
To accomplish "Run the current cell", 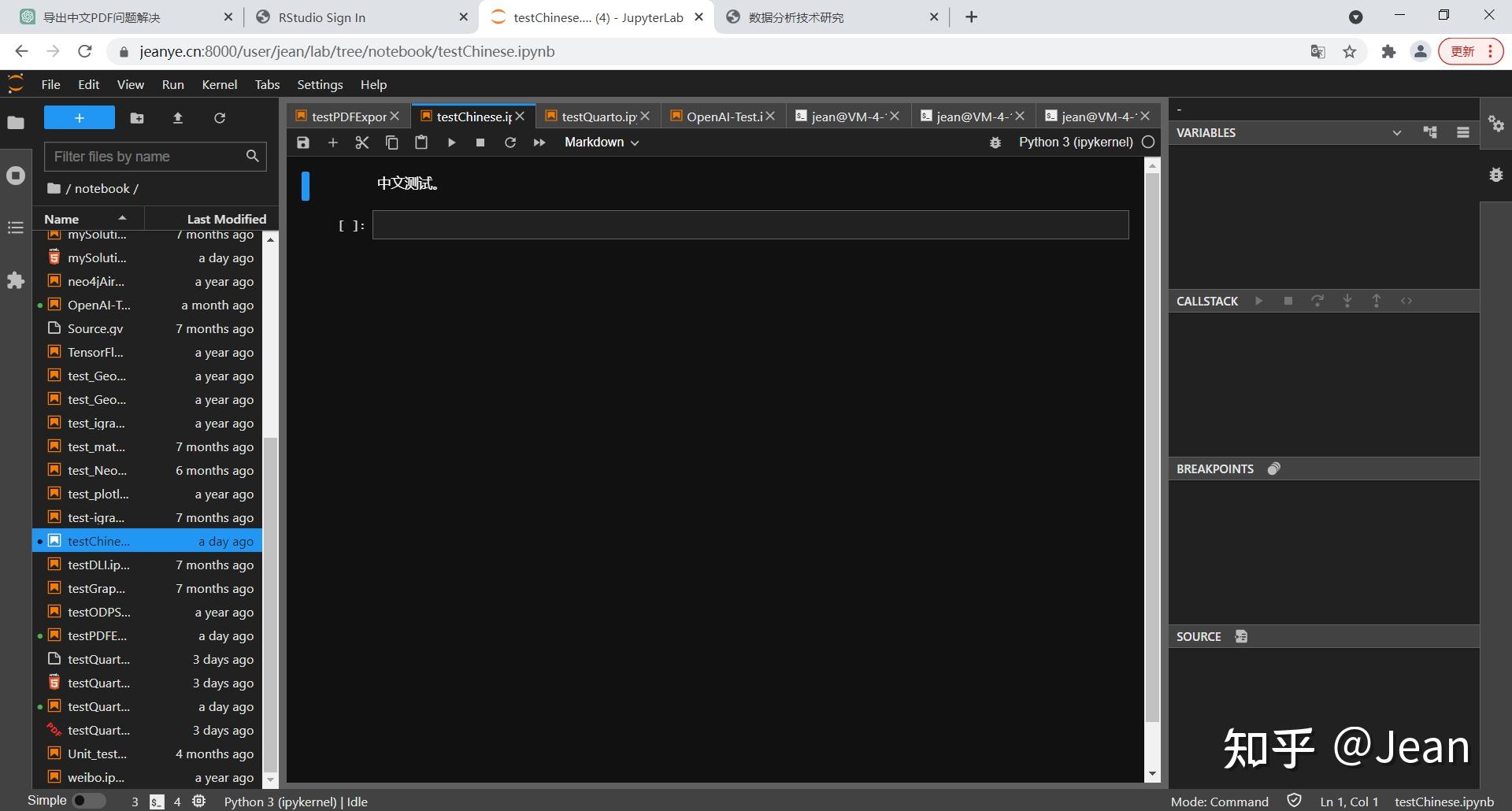I will pos(451,143).
